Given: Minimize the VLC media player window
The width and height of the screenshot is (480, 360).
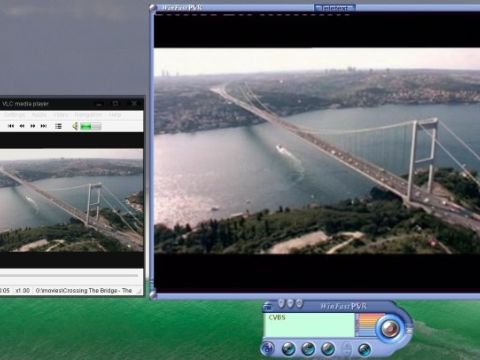Looking at the screenshot, I should (99, 104).
